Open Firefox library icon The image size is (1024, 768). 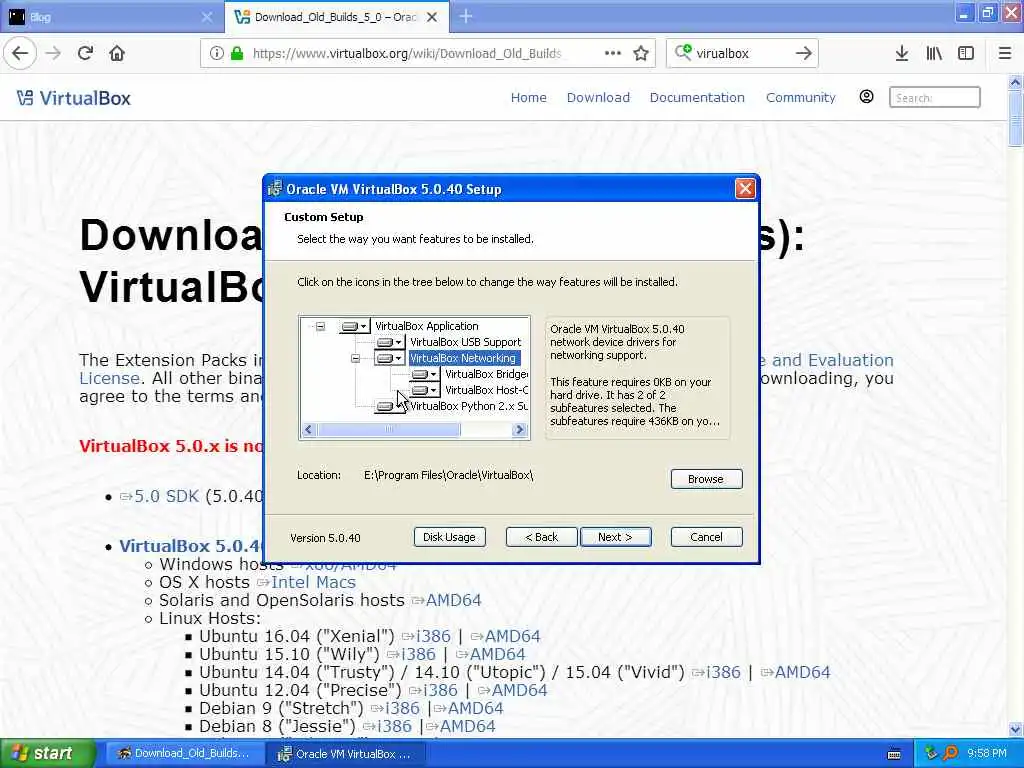[934, 54]
